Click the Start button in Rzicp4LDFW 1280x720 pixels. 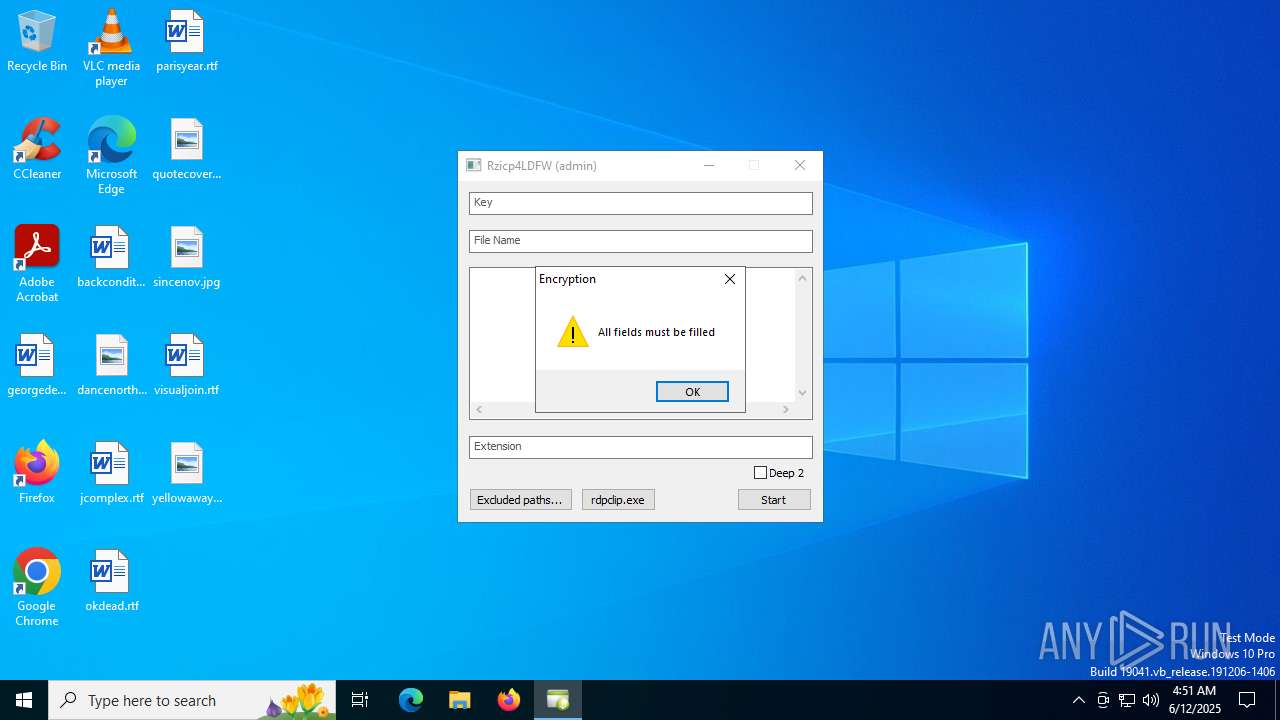(x=774, y=499)
